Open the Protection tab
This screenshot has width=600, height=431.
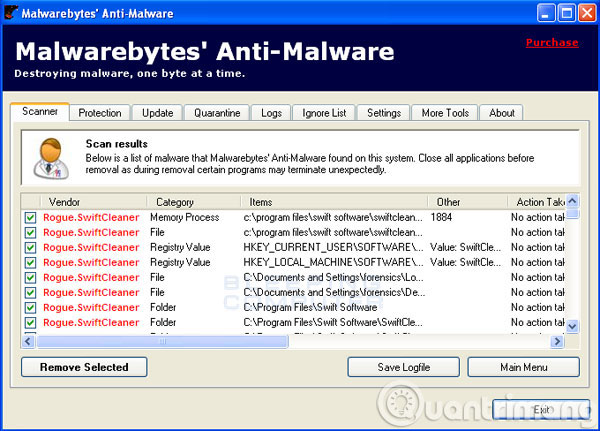coord(100,113)
